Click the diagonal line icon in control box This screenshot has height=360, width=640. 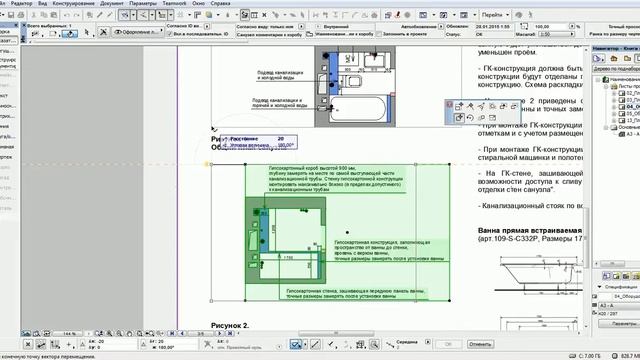[x=315, y=344]
